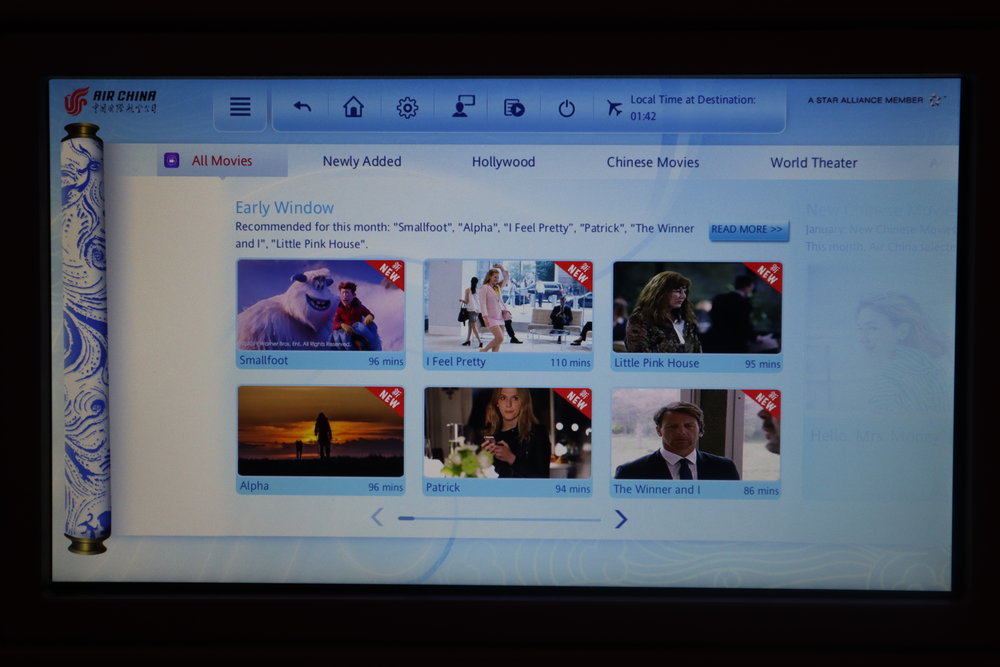
Task: Select the Chinese Movies tab
Action: coord(652,162)
